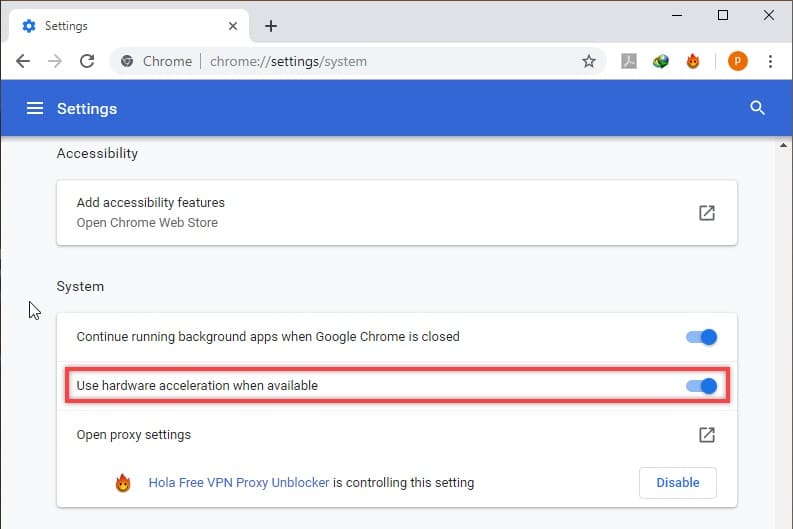
Task: Open the Internet Download Manager extension icon
Action: [x=660, y=61]
